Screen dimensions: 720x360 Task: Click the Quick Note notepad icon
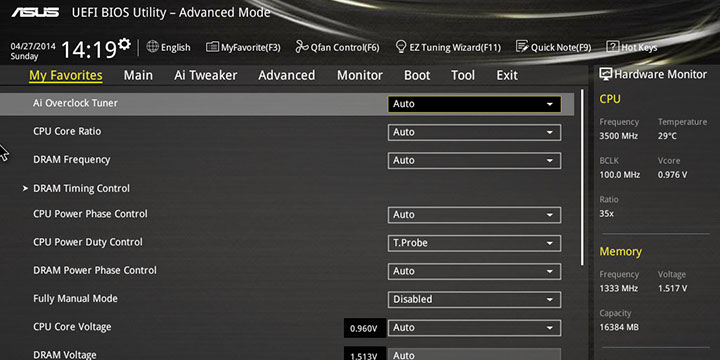tap(522, 47)
